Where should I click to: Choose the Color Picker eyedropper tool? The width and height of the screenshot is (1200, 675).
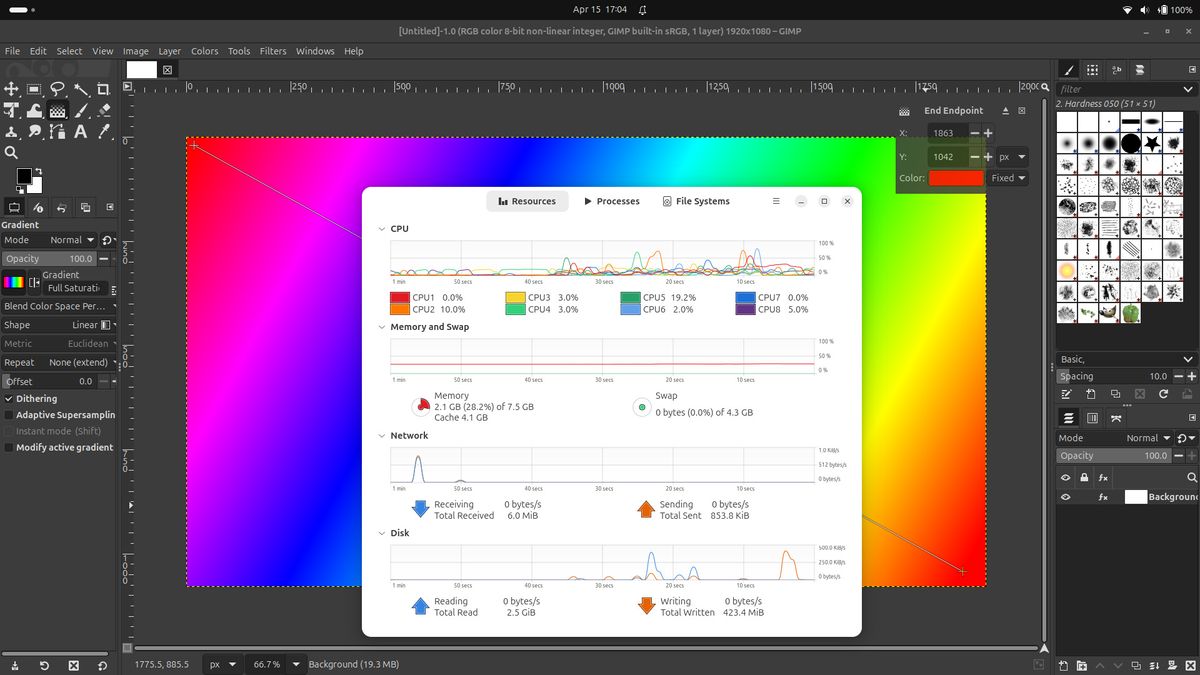pos(103,131)
